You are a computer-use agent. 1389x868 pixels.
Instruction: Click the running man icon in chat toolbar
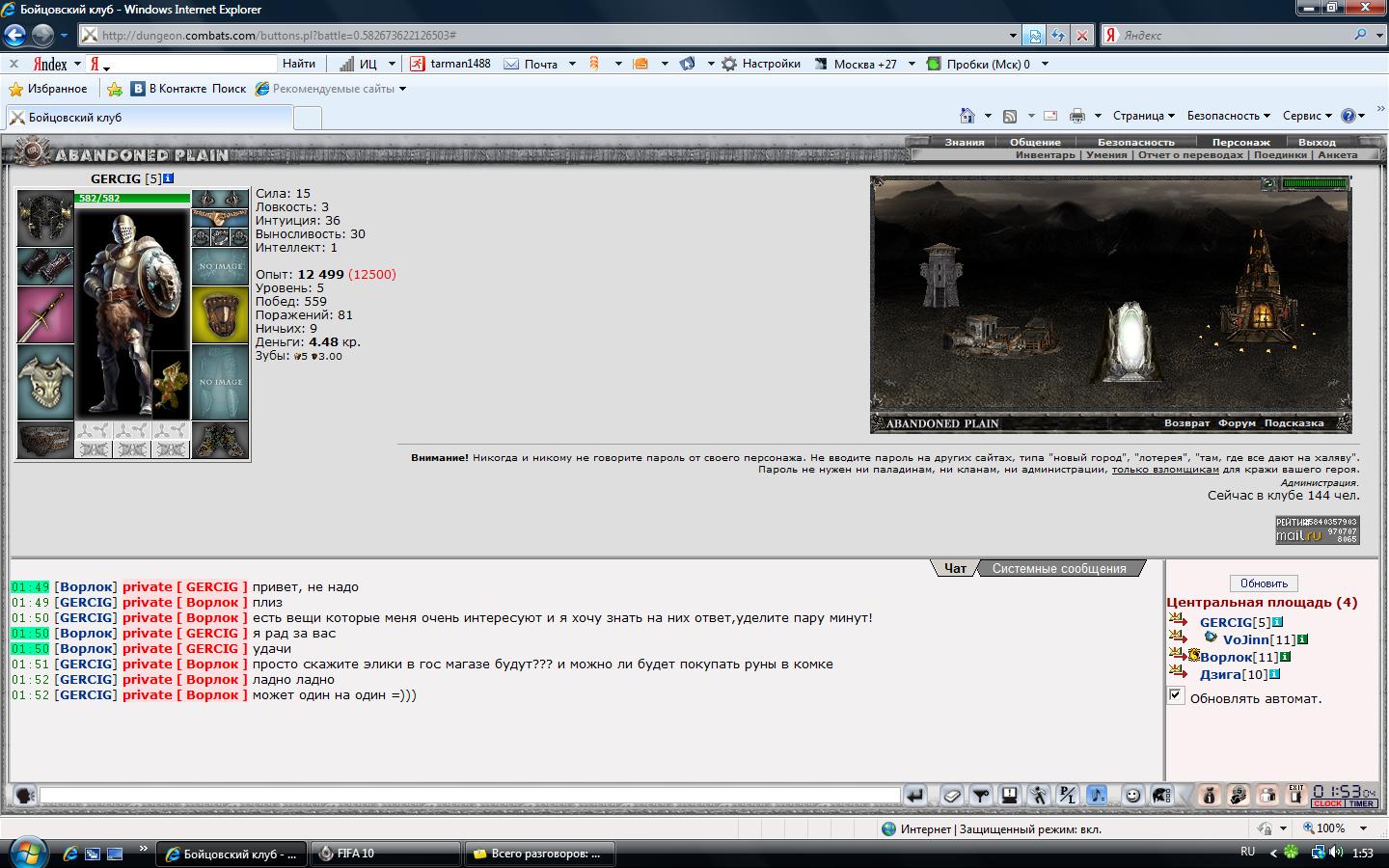(1038, 796)
